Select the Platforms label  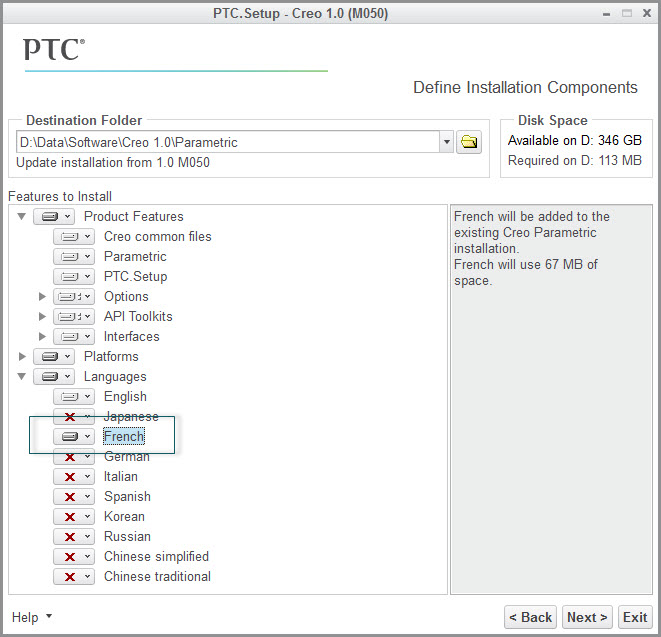[111, 357]
